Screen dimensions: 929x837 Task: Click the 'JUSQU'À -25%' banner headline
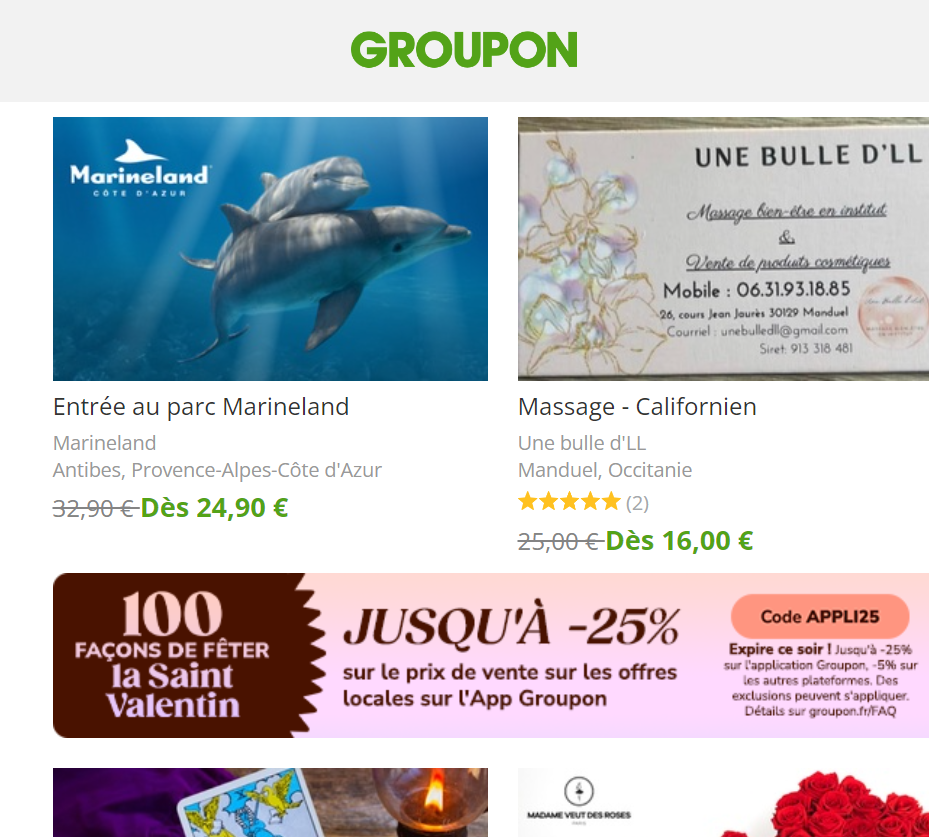tap(511, 627)
